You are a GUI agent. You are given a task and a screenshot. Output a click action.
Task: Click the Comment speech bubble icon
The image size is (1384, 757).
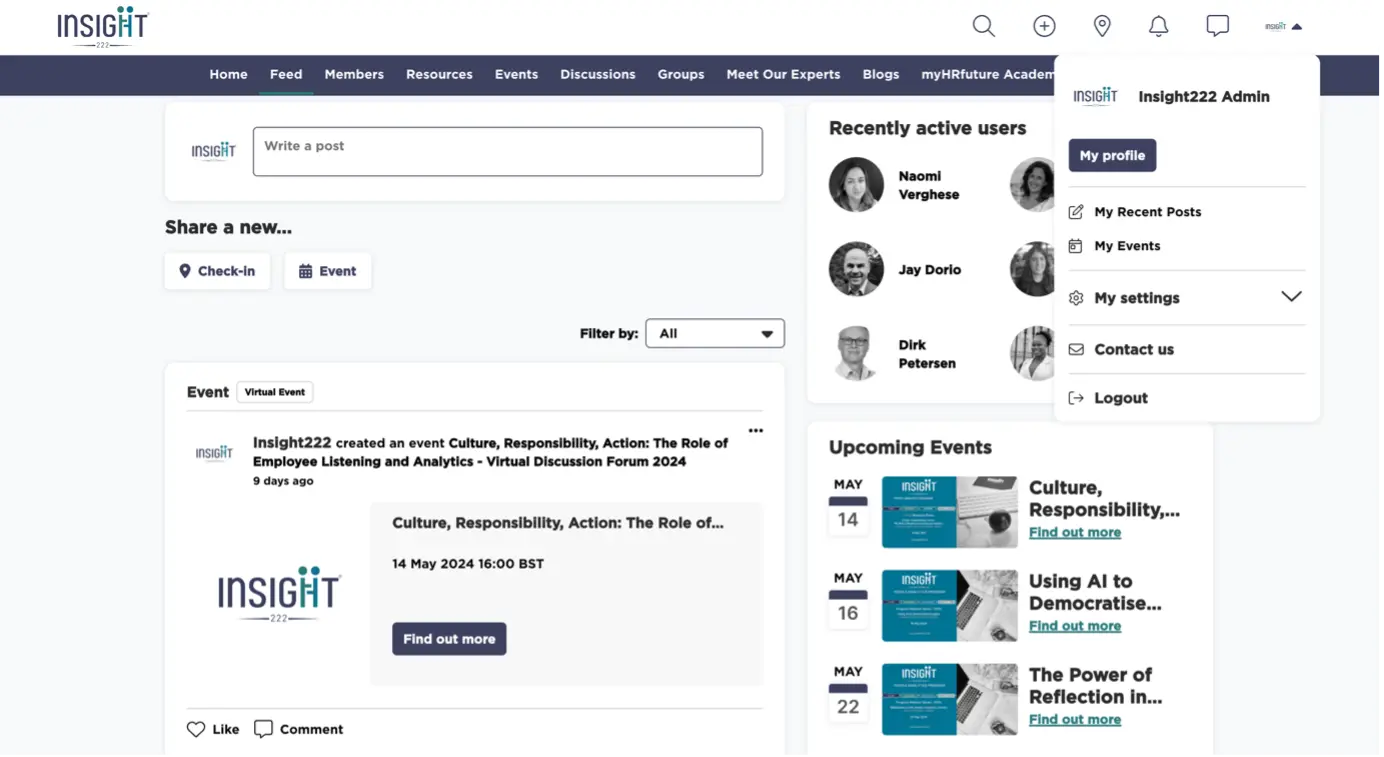pos(263,729)
